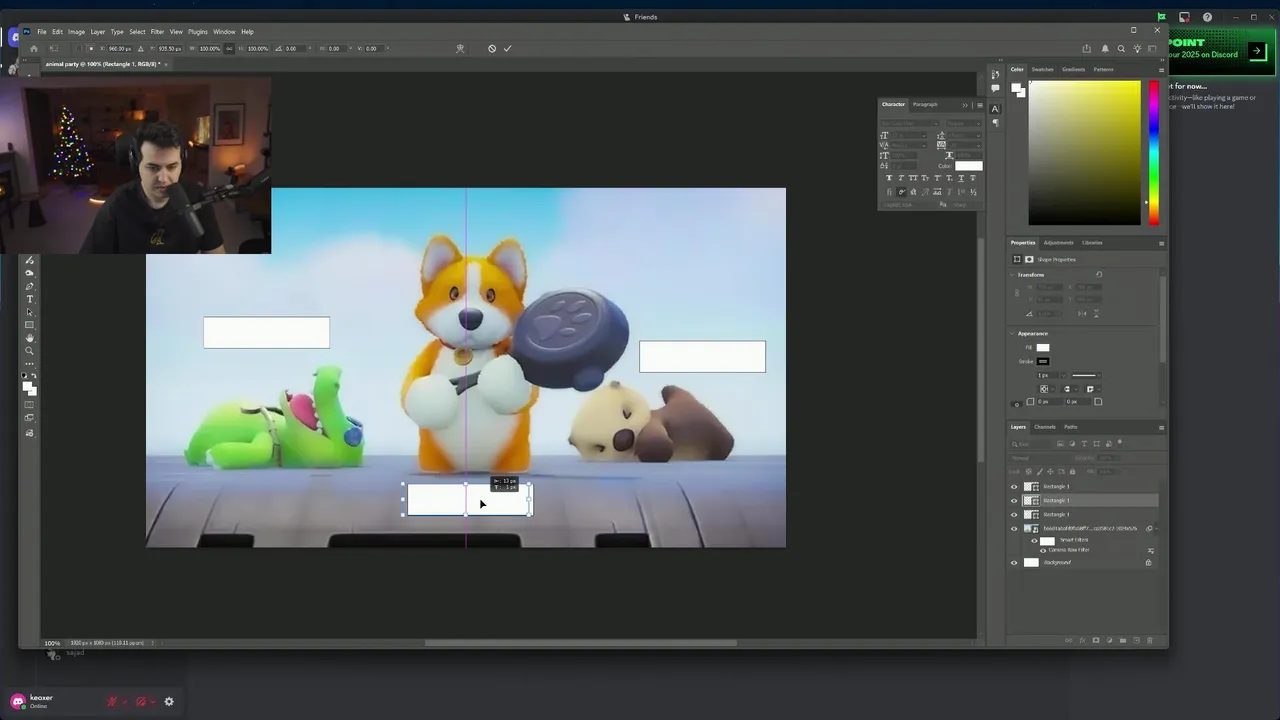
Task: Click the new group folder icon
Action: click(x=1122, y=640)
